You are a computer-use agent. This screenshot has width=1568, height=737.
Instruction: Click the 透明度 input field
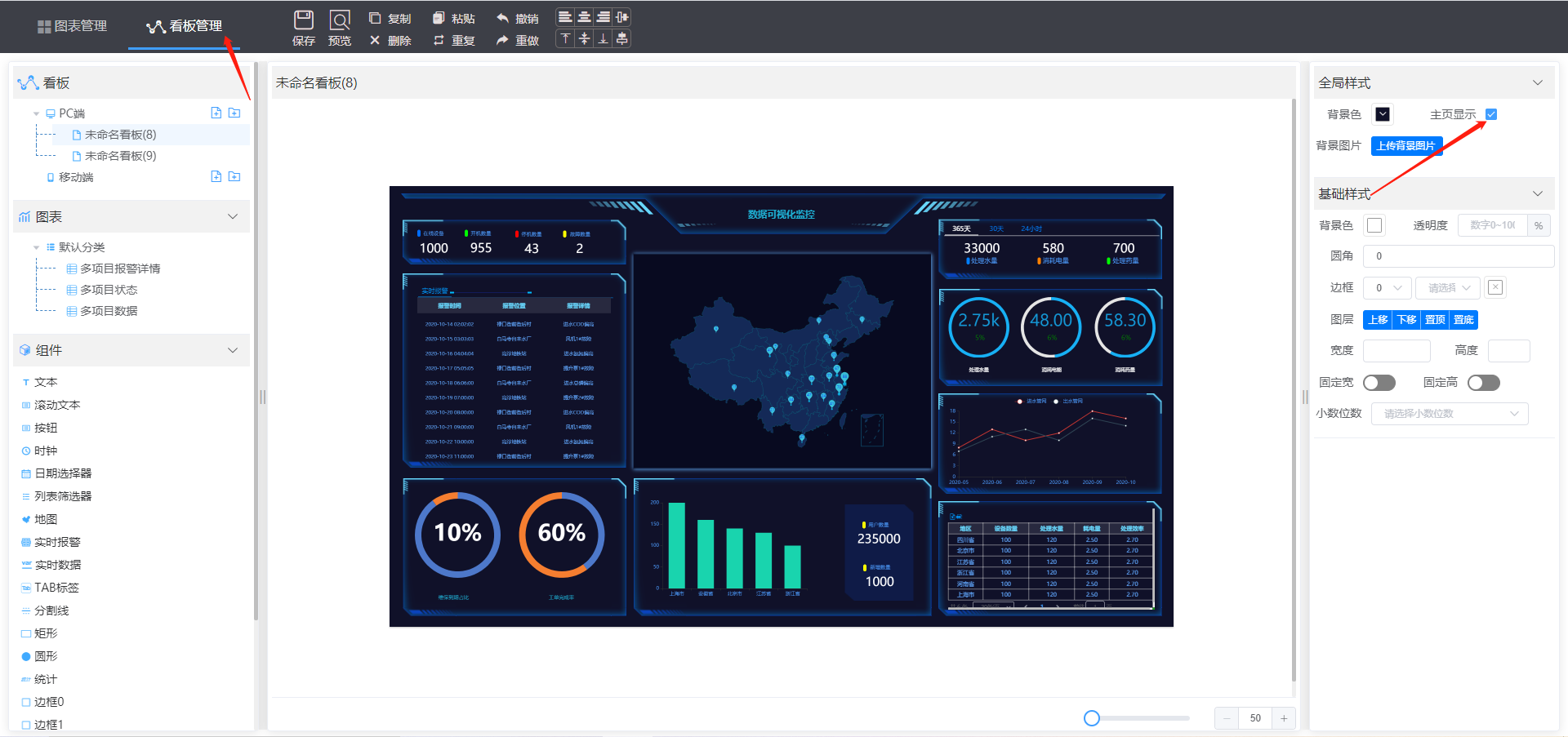pyautogui.click(x=1492, y=225)
